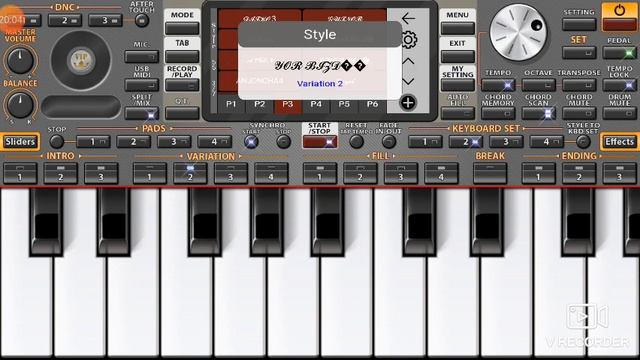Toggle the After Touch switch

point(142,20)
